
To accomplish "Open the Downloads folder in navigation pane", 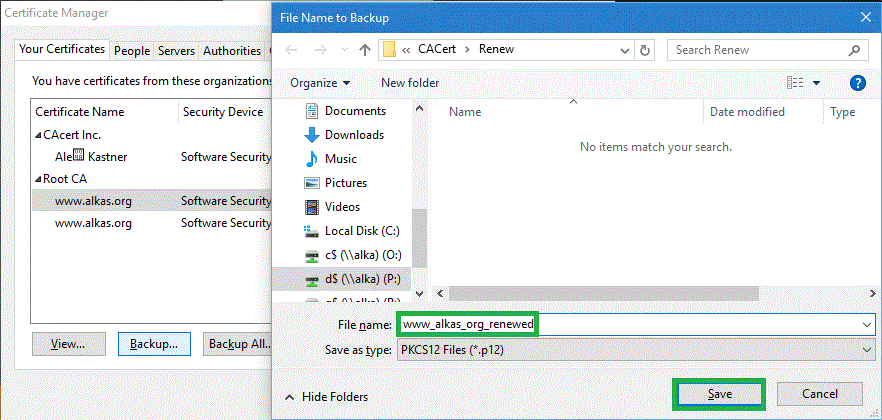I will 354,135.
